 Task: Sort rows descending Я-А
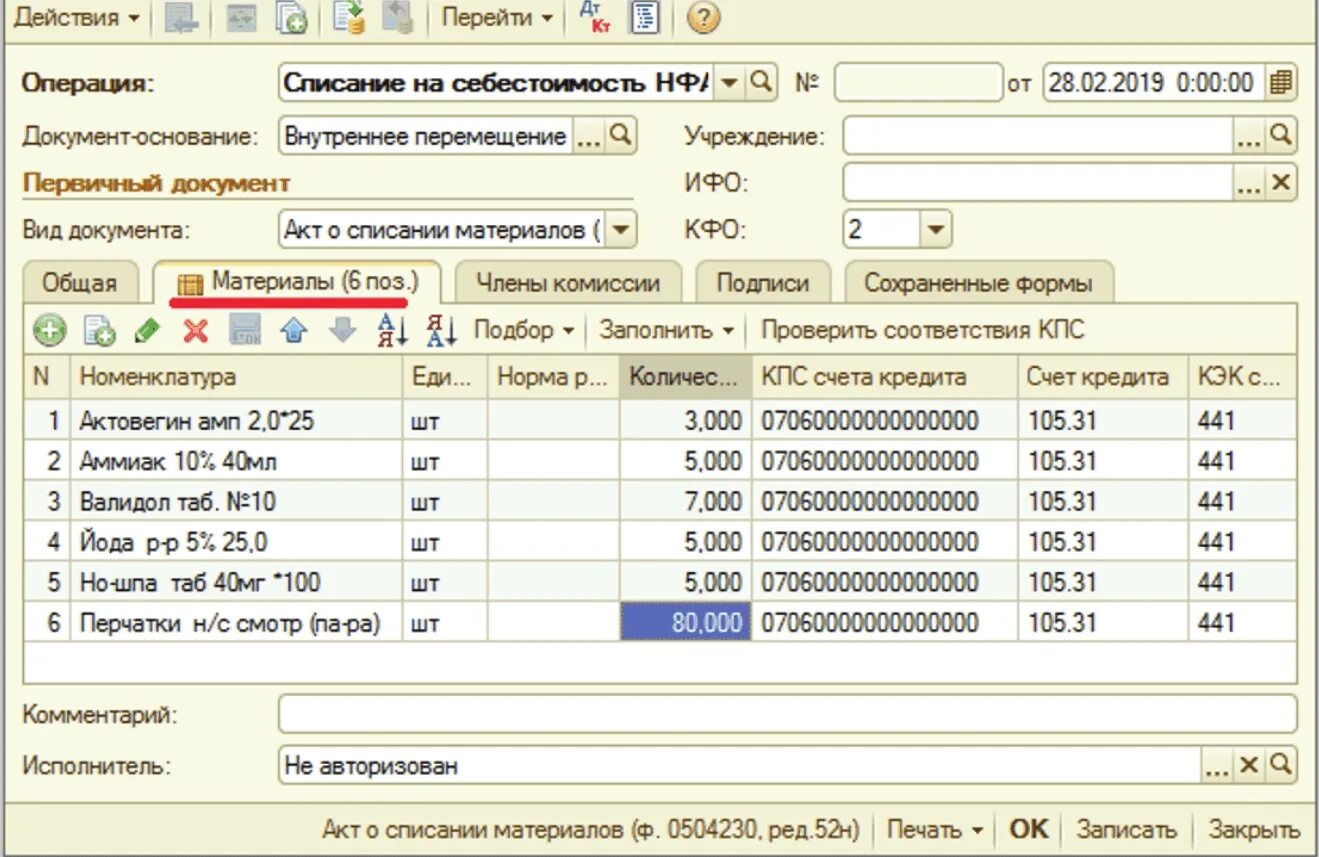click(x=441, y=330)
